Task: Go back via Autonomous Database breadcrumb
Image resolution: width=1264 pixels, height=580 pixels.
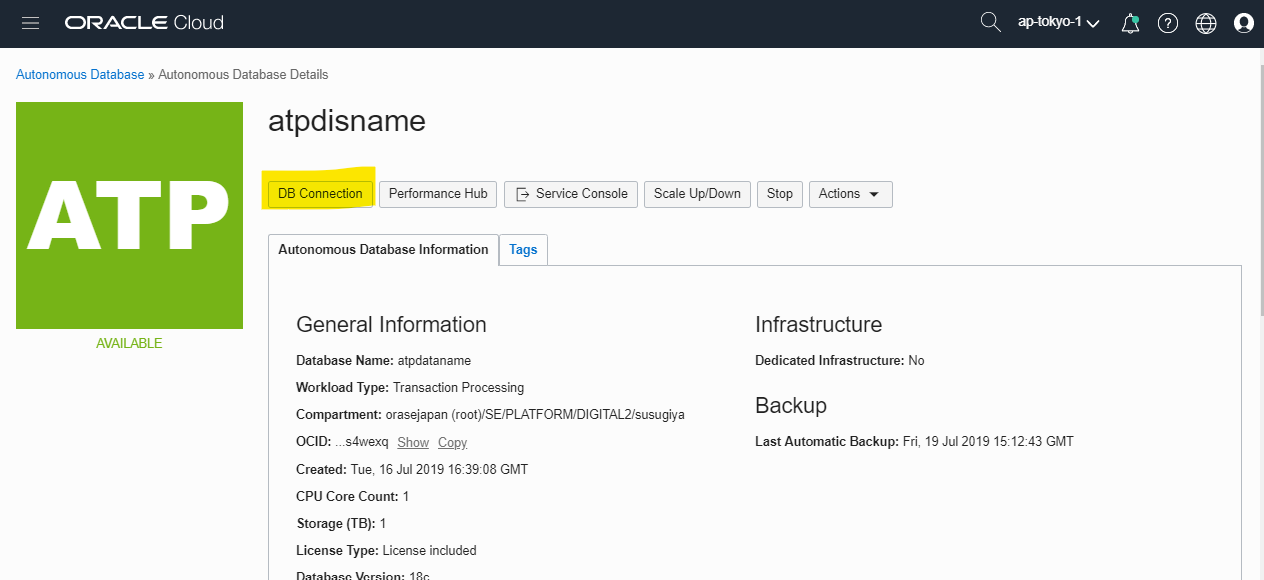Action: pyautogui.click(x=80, y=74)
